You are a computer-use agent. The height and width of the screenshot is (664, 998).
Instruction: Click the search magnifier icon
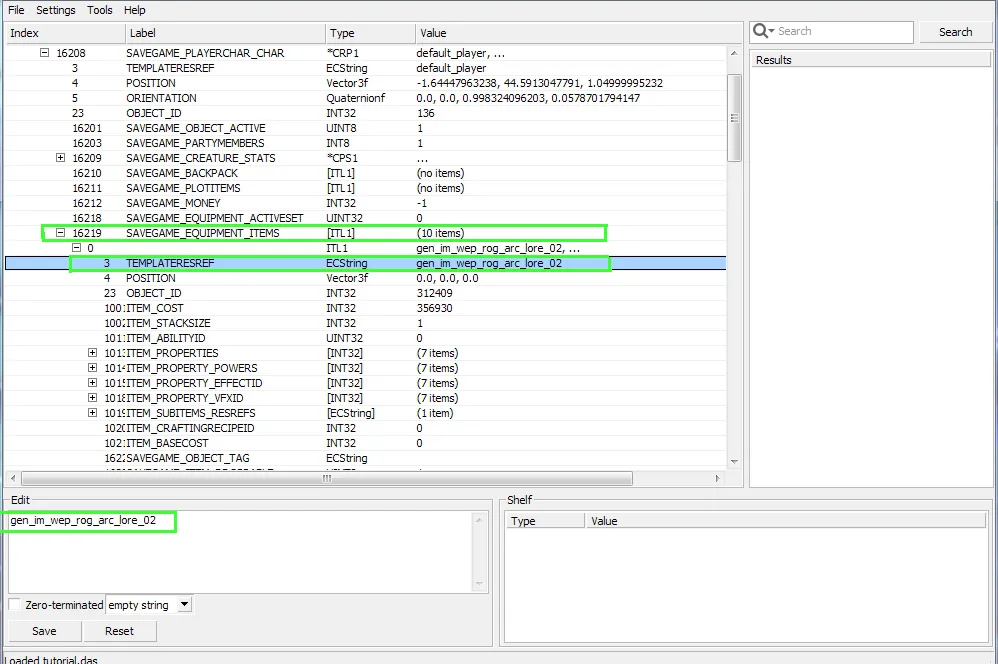tap(762, 31)
